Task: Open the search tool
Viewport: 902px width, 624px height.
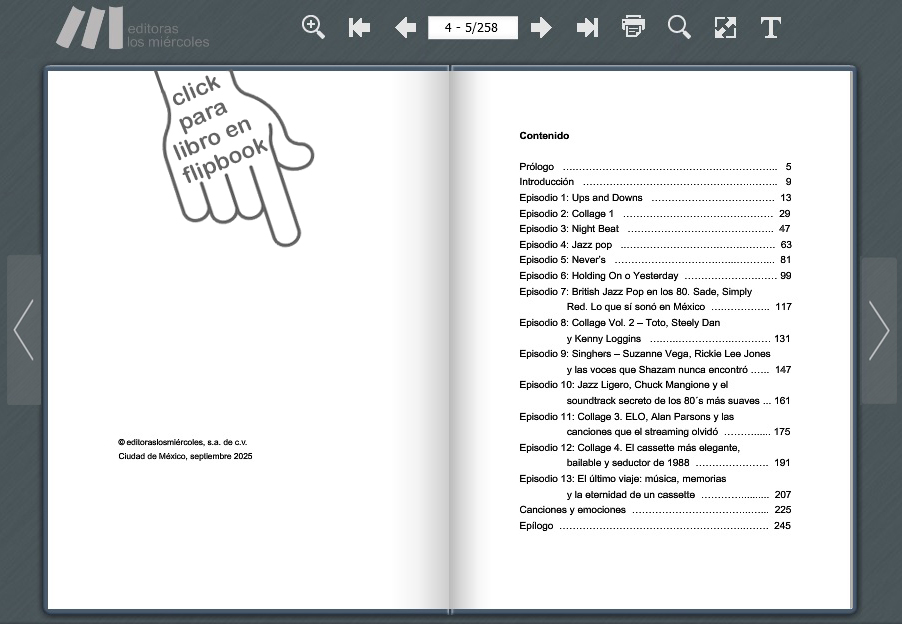Action: click(679, 28)
